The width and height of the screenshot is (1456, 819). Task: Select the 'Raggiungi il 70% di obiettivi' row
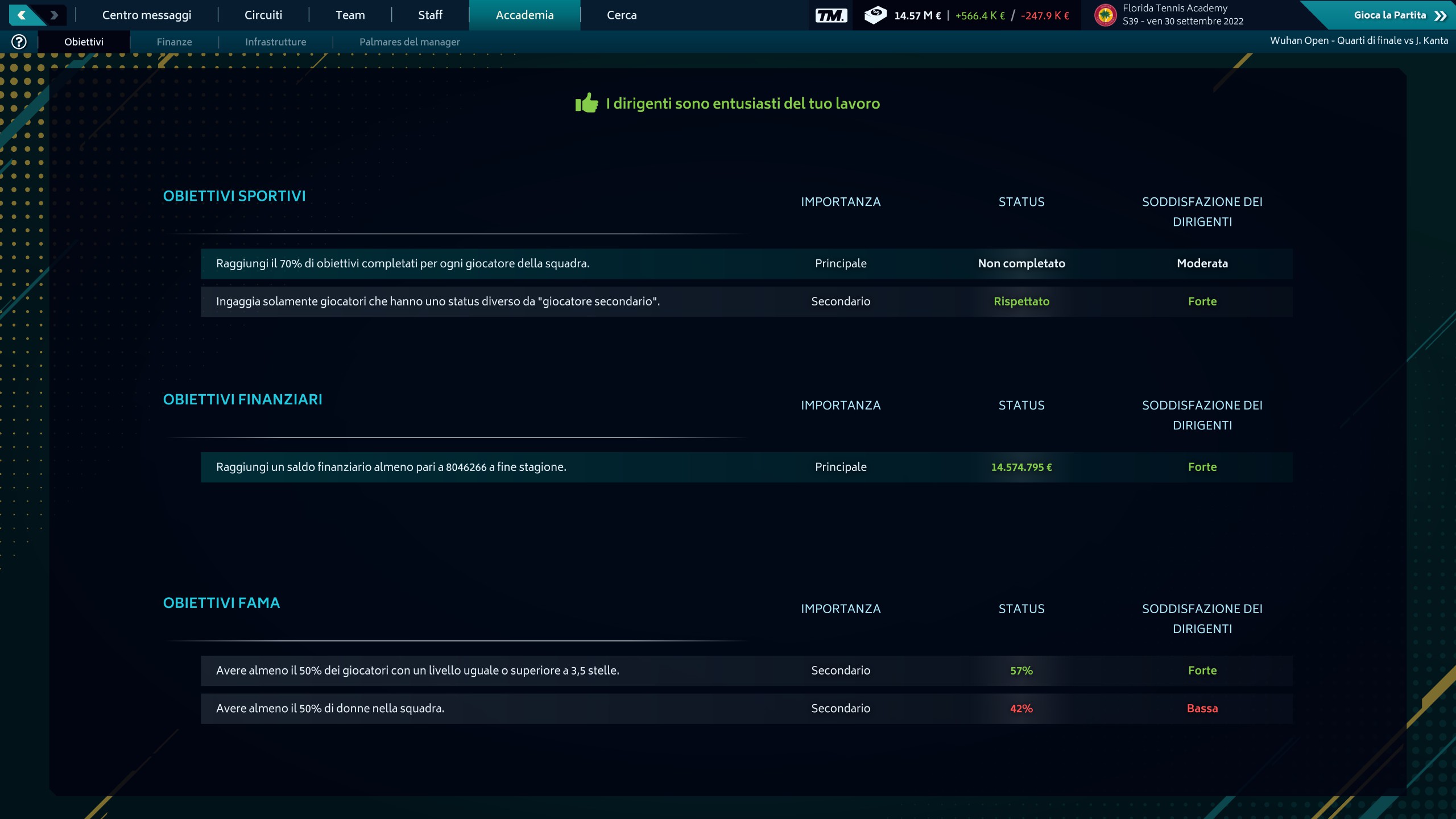tap(747, 263)
